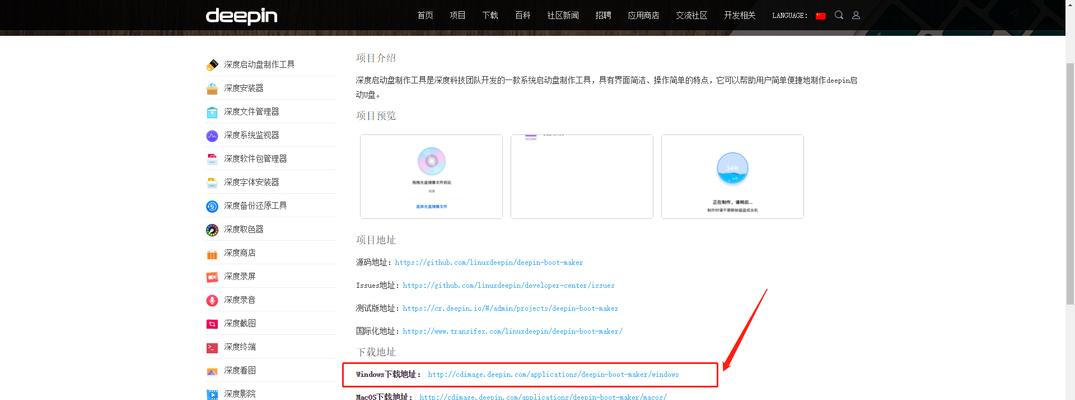Image resolution: width=1075 pixels, height=400 pixels.
Task: Click the 深度录音 sidebar icon
Action: (x=212, y=300)
